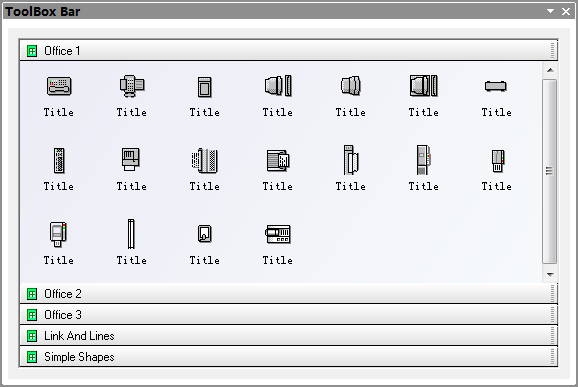The width and height of the screenshot is (578, 387).
Task: Choose the thin vertical bar shape icon
Action: click(x=131, y=234)
